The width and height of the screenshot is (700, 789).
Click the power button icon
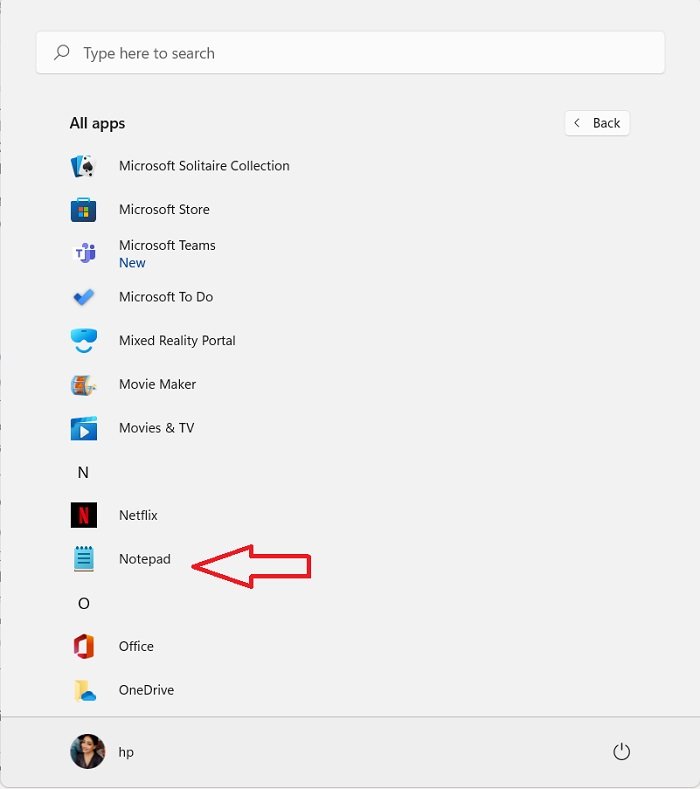[x=621, y=752]
